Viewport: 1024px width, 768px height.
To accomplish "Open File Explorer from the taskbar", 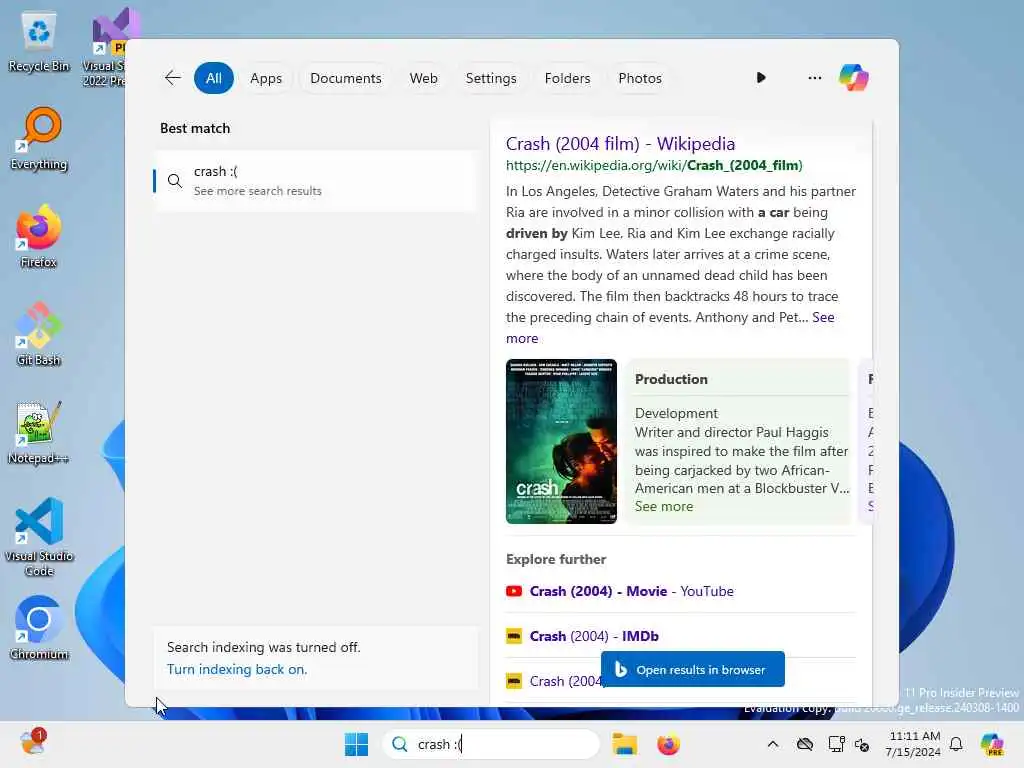I will [624, 744].
